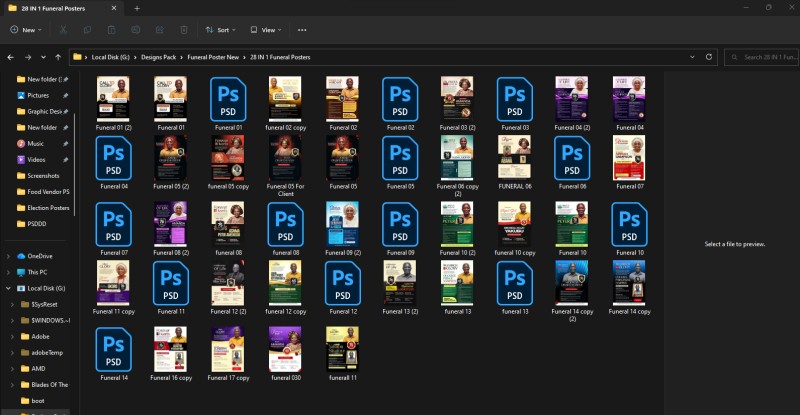800x415 pixels.
Task: Open Food Vendor PS folder in sidebar
Action: 42,192
